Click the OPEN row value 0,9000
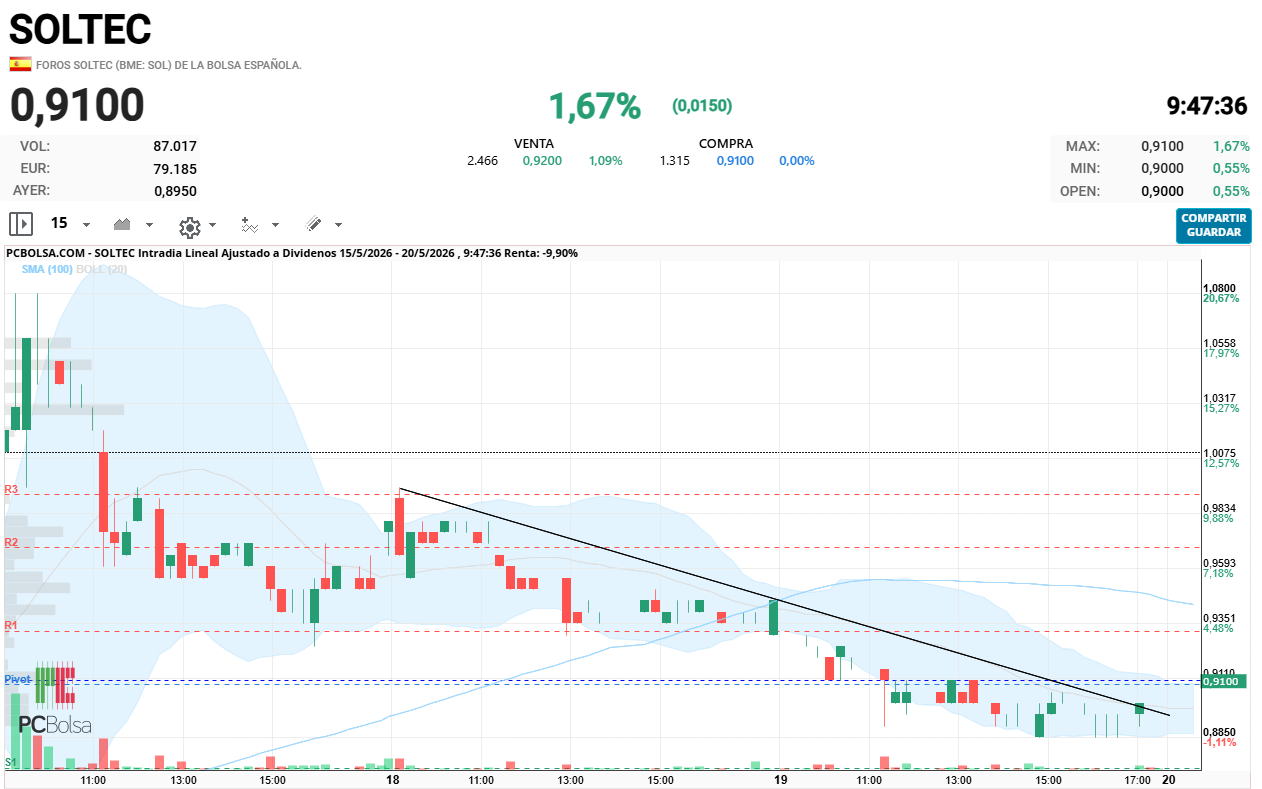1262x789 pixels. pyautogui.click(x=1162, y=191)
